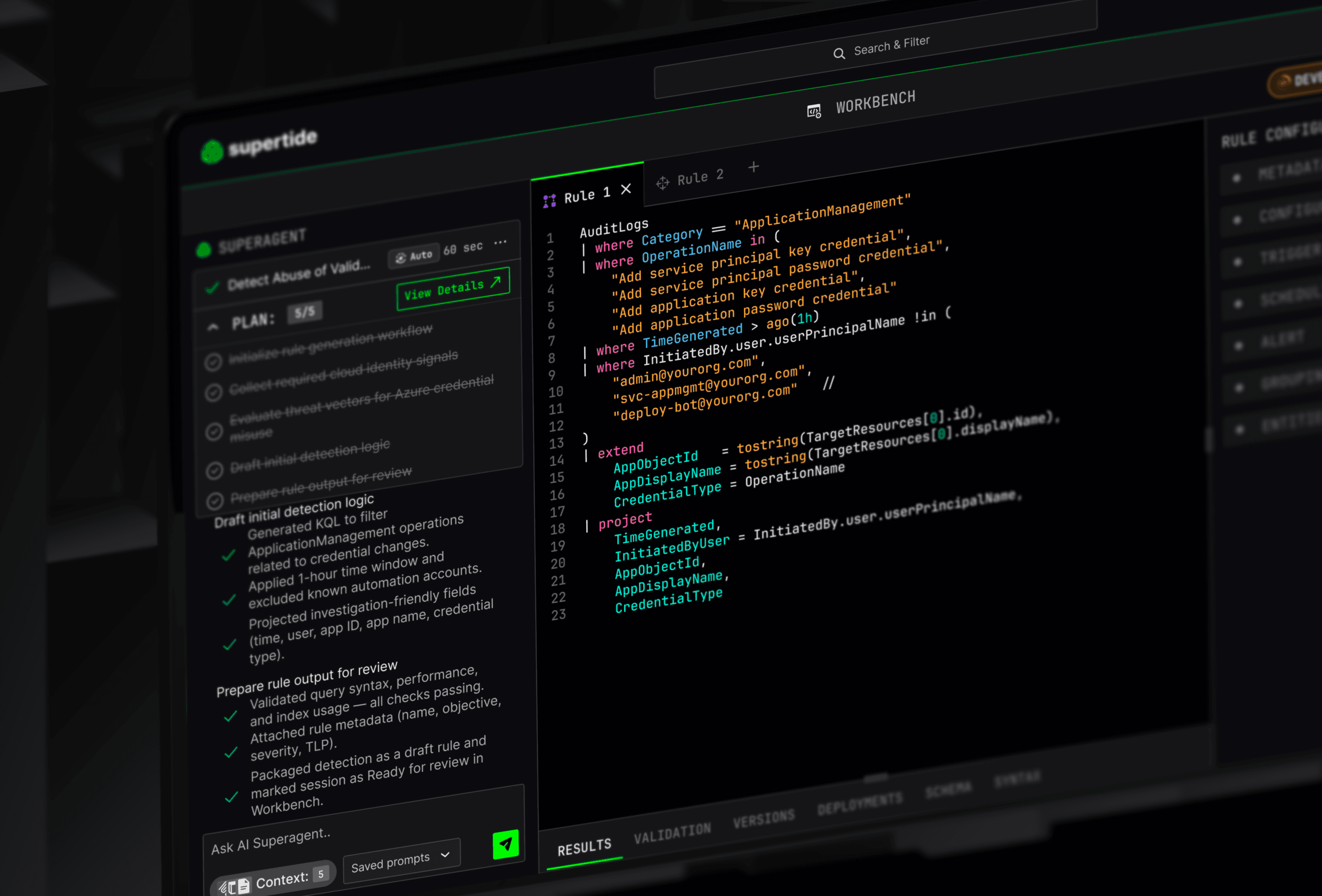The height and width of the screenshot is (896, 1322).
Task: Click the View Details button
Action: tap(453, 288)
